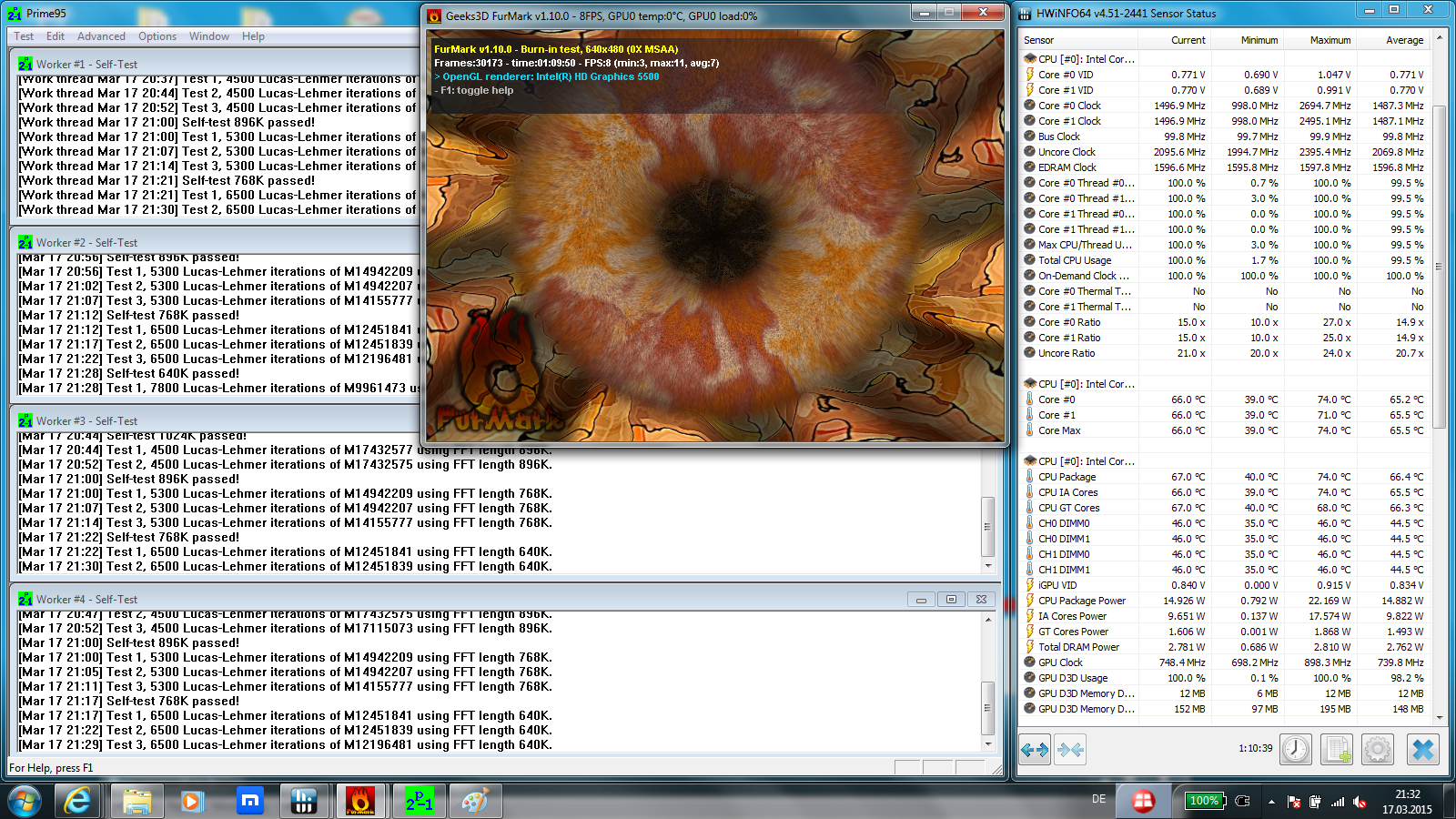Click the Worker #4 scrollbar up arrow
Screen dimensions: 1456x819
click(988, 620)
